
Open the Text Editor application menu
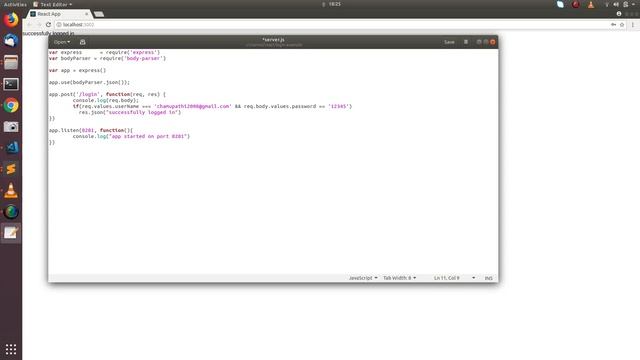[x=52, y=4]
